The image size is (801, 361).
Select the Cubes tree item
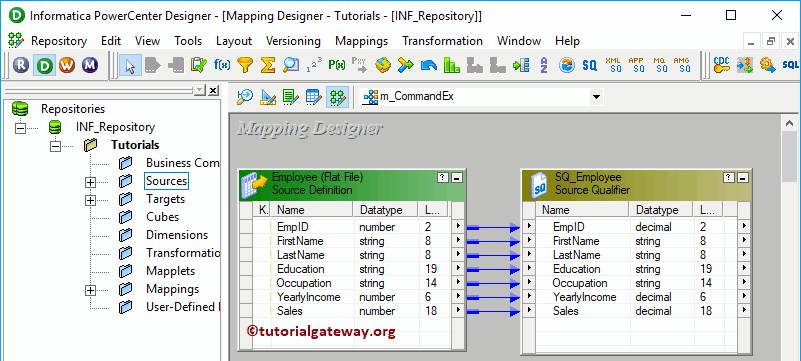[162, 217]
